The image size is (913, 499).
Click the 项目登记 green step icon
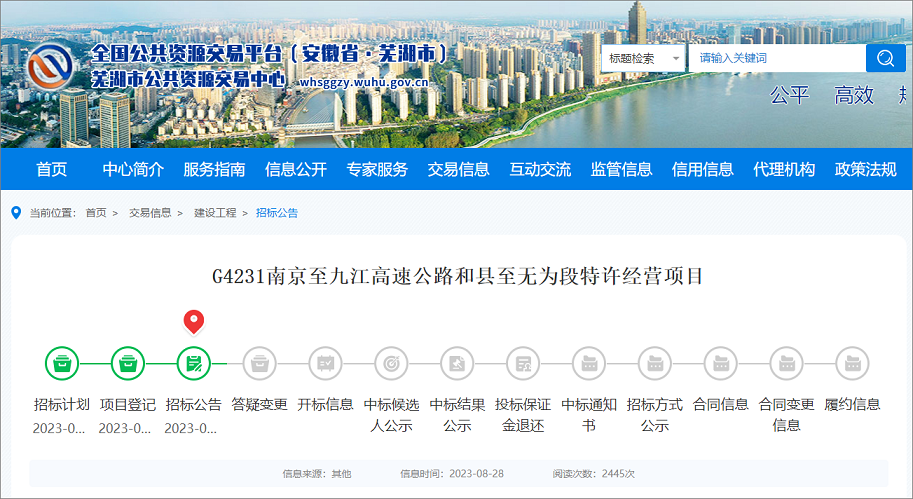128,363
